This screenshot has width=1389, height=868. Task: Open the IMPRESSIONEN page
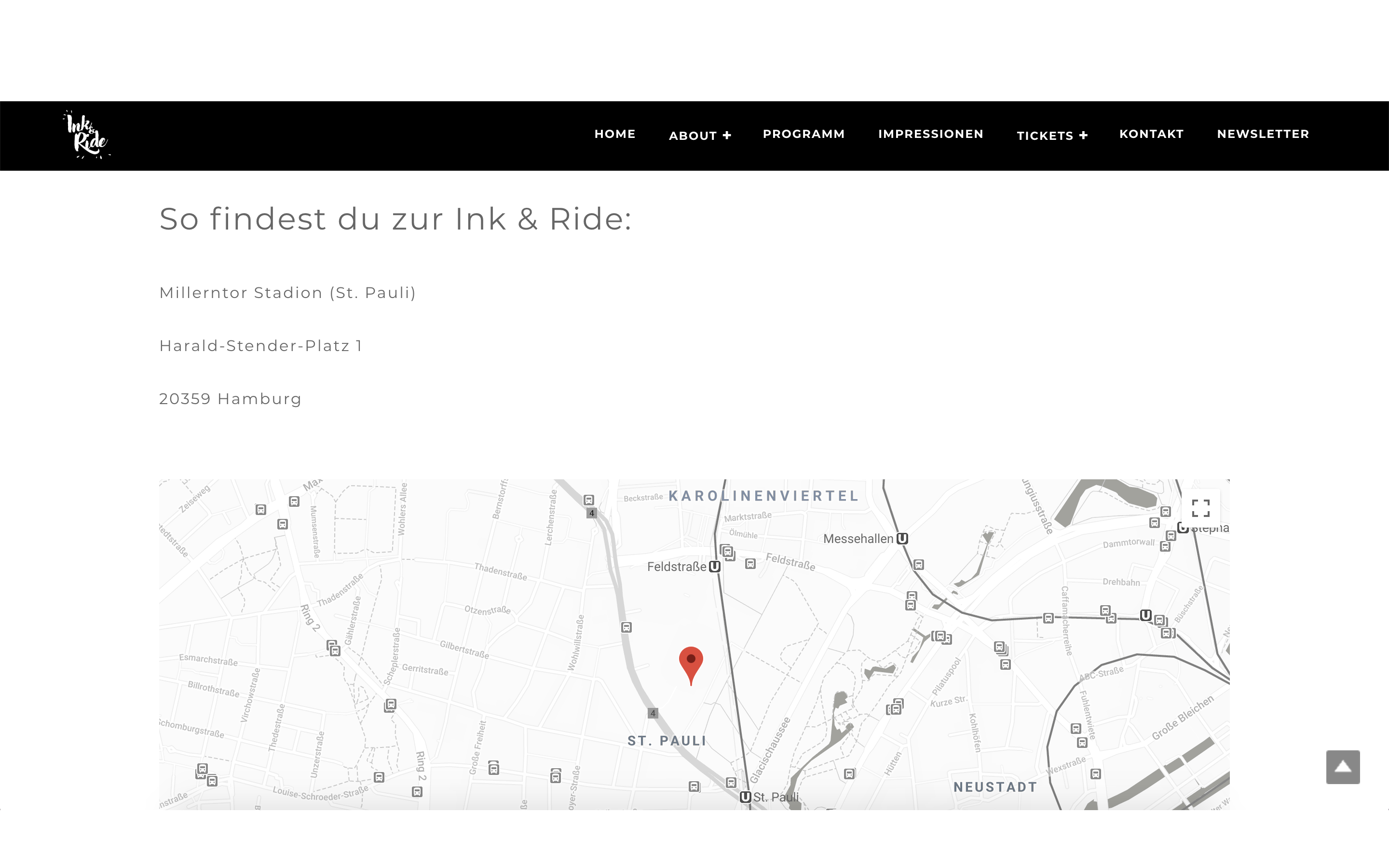pyautogui.click(x=930, y=134)
